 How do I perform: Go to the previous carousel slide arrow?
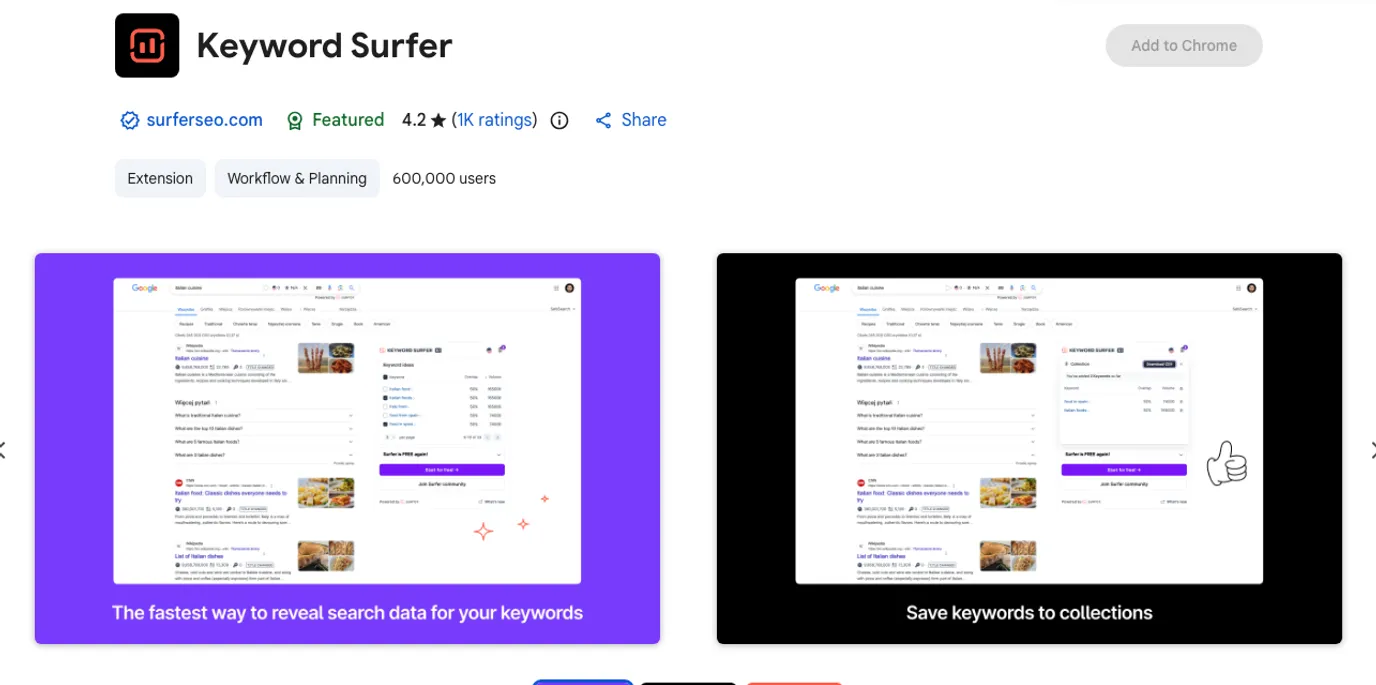point(3,450)
